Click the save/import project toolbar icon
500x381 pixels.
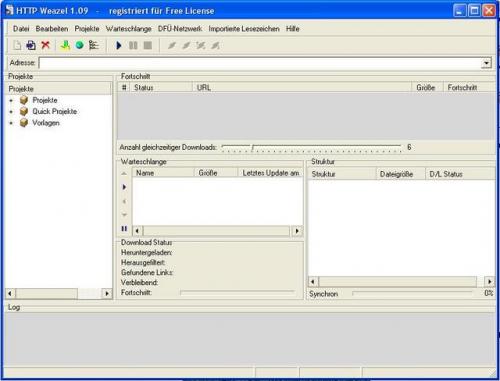point(31,45)
